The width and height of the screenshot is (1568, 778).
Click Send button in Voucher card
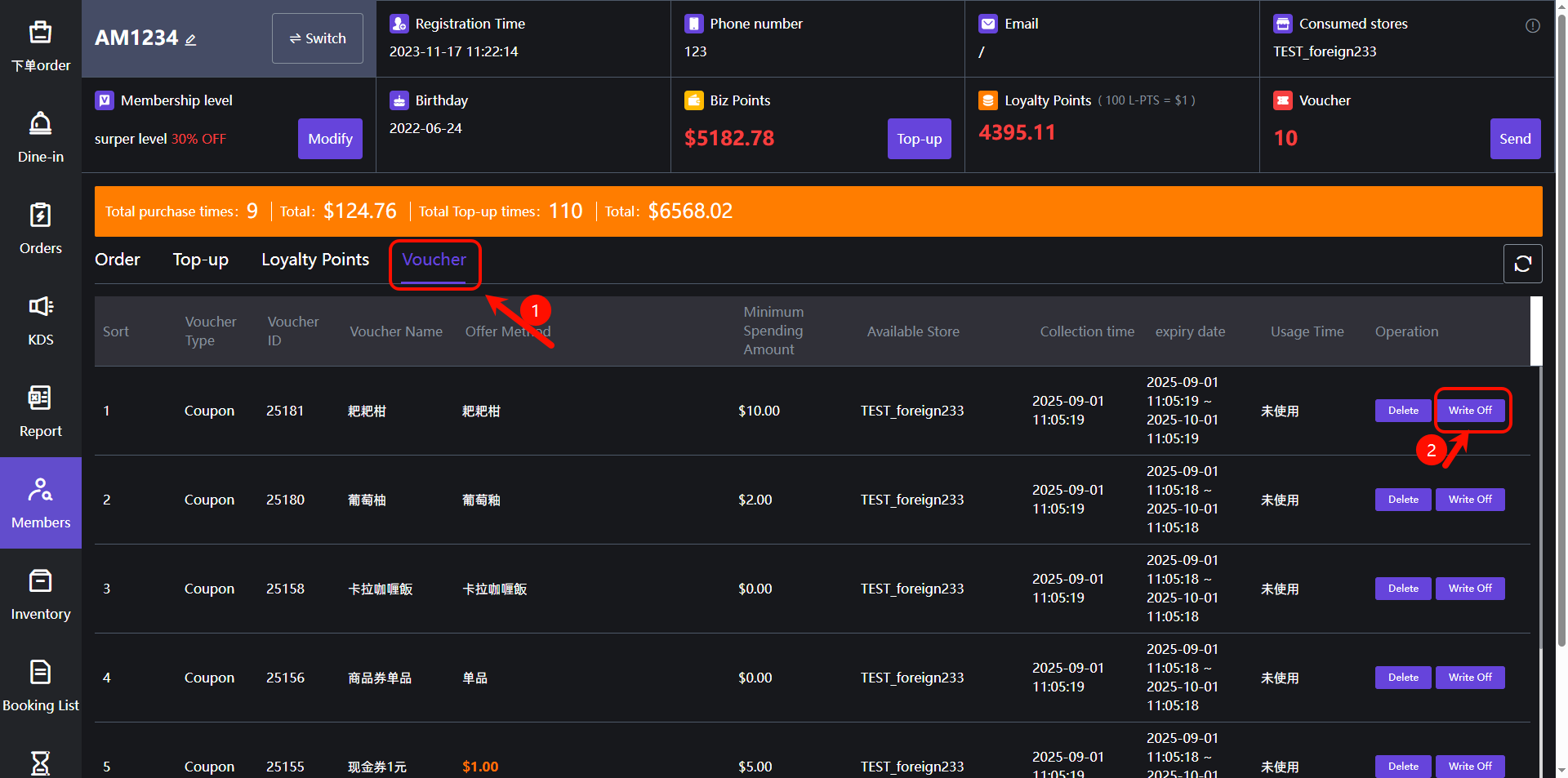point(1515,139)
